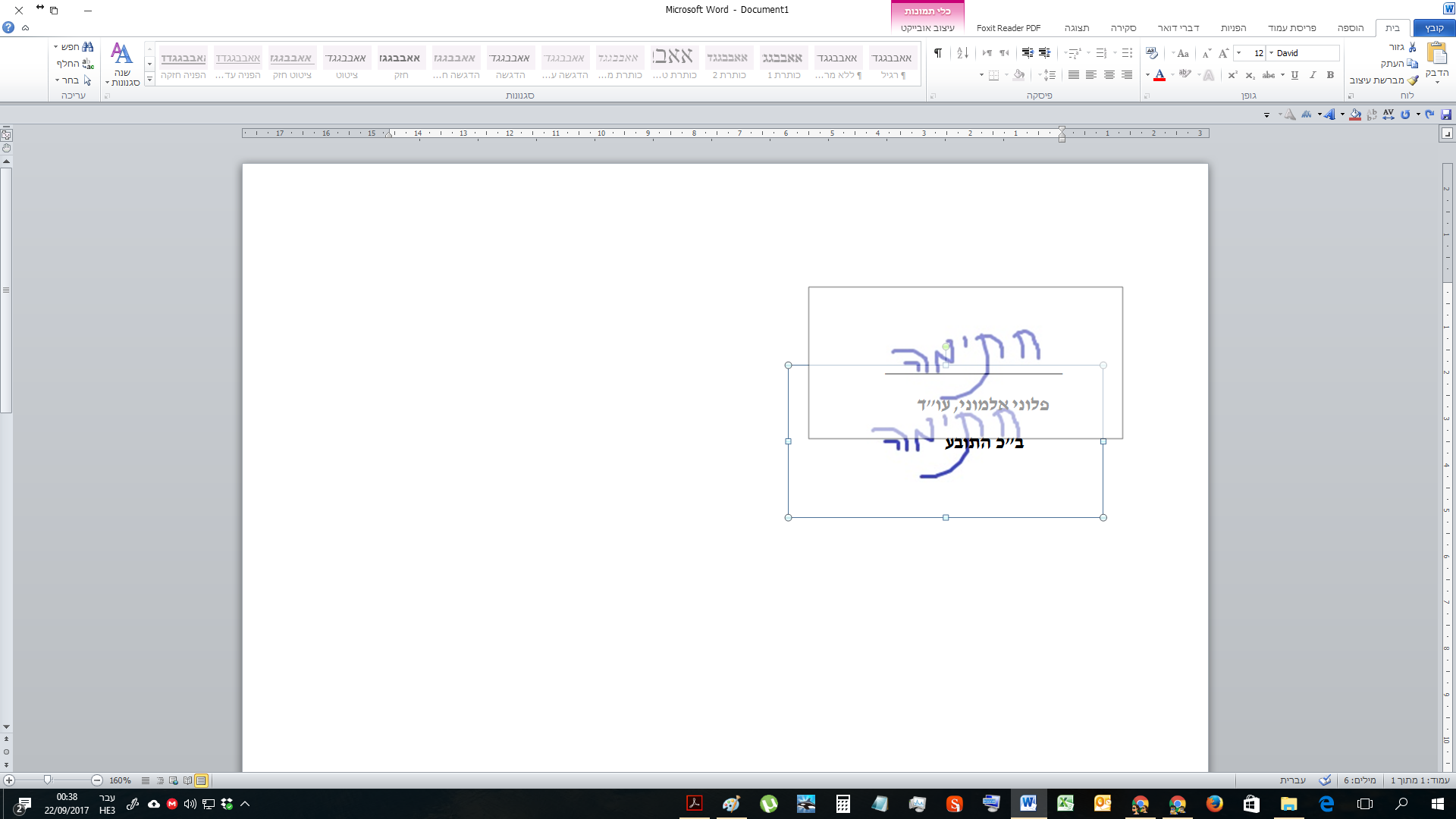Click the Replace (החלף) button
This screenshot has width=1456, height=819.
click(x=74, y=64)
